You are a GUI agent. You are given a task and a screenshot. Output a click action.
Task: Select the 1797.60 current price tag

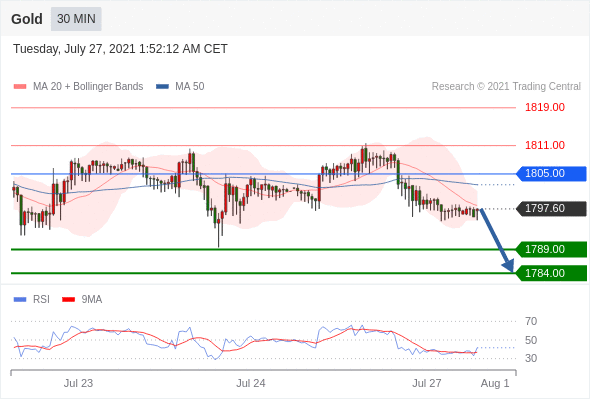coord(551,208)
